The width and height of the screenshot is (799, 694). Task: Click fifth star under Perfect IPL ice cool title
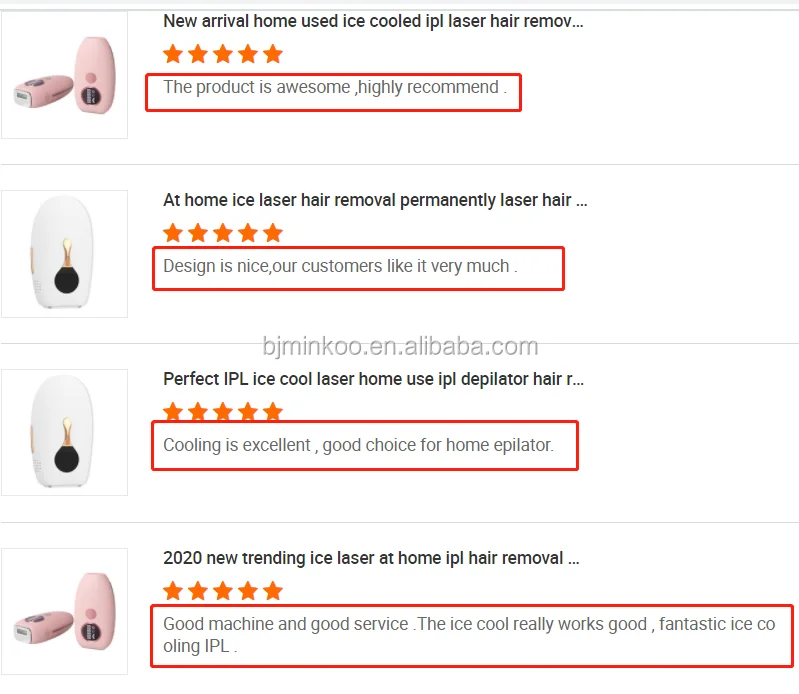pos(272,411)
